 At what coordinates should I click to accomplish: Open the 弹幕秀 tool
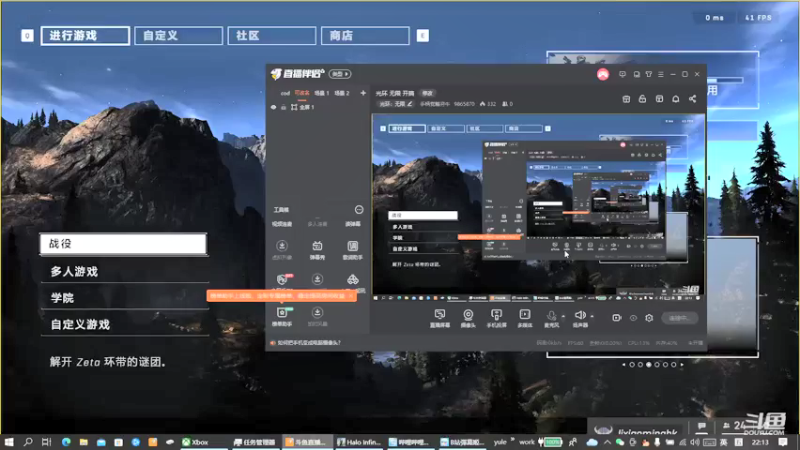[317, 250]
